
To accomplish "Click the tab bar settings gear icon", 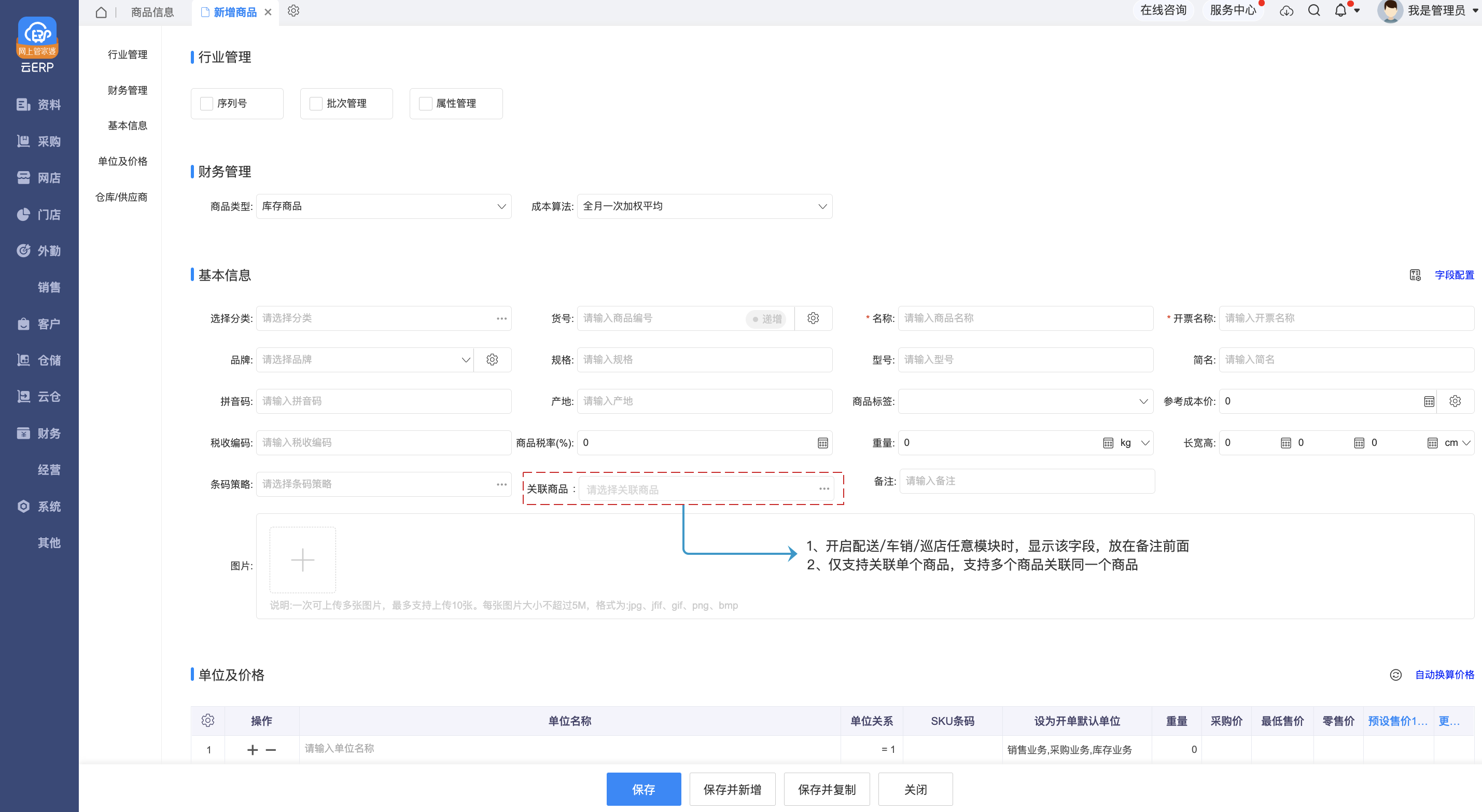I will [x=293, y=11].
